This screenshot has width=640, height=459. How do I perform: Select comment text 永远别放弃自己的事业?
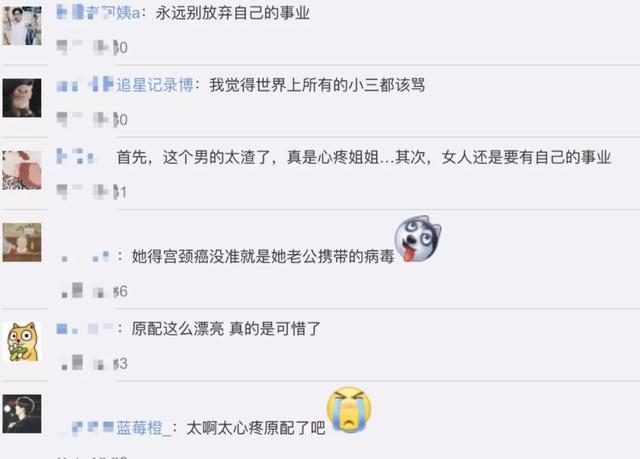click(233, 13)
